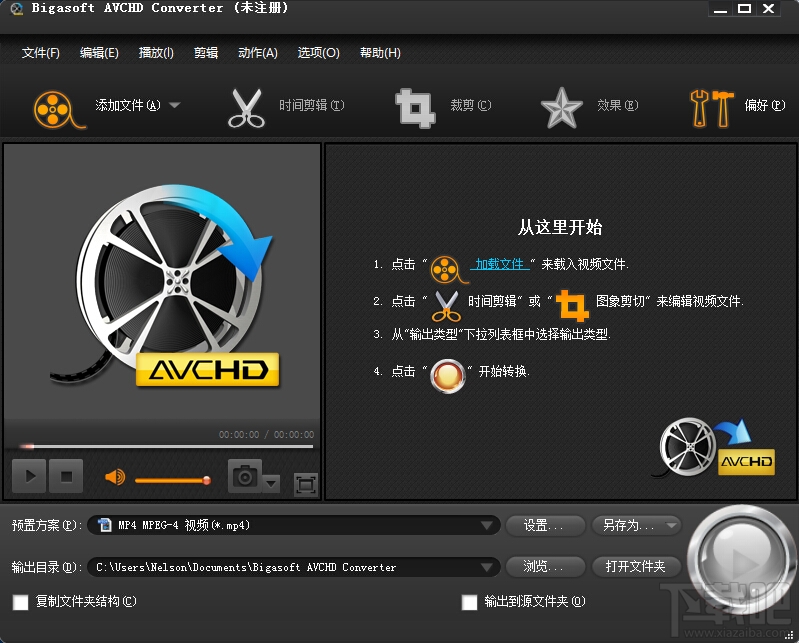
Task: Select the Crop tool icon
Action: click(415, 108)
